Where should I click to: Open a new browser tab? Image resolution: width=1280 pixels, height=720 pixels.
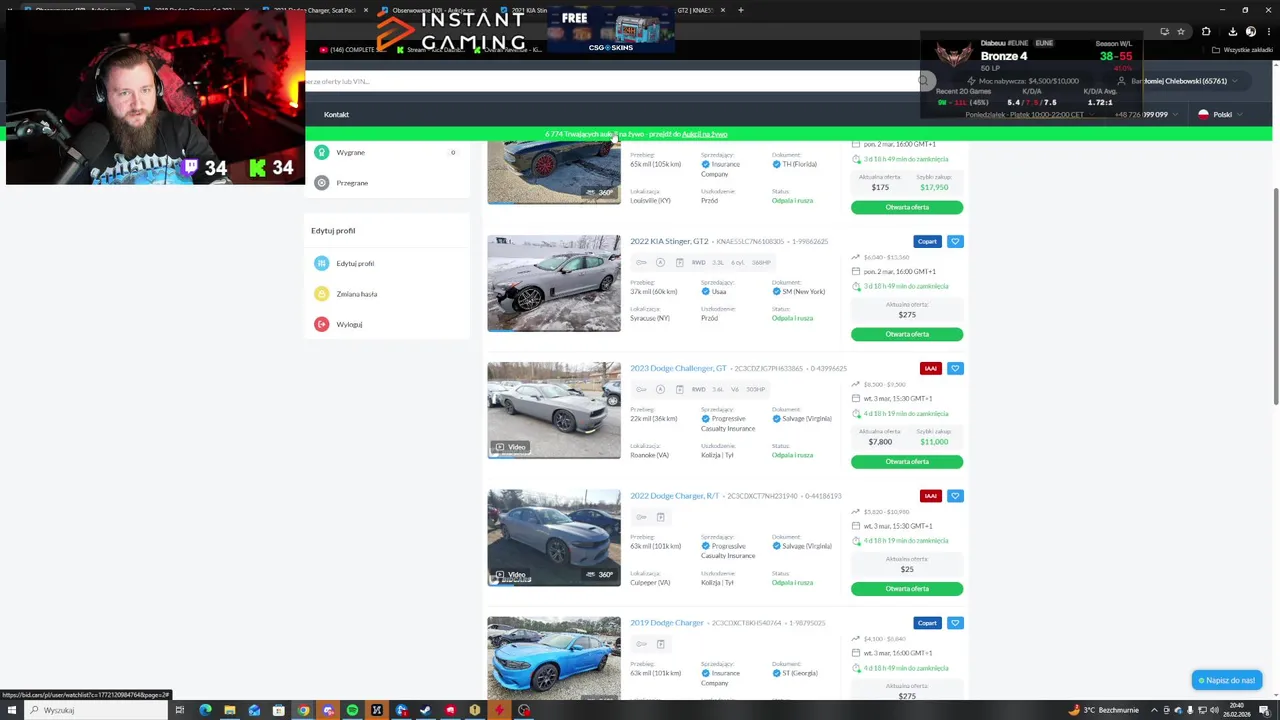pyautogui.click(x=740, y=10)
